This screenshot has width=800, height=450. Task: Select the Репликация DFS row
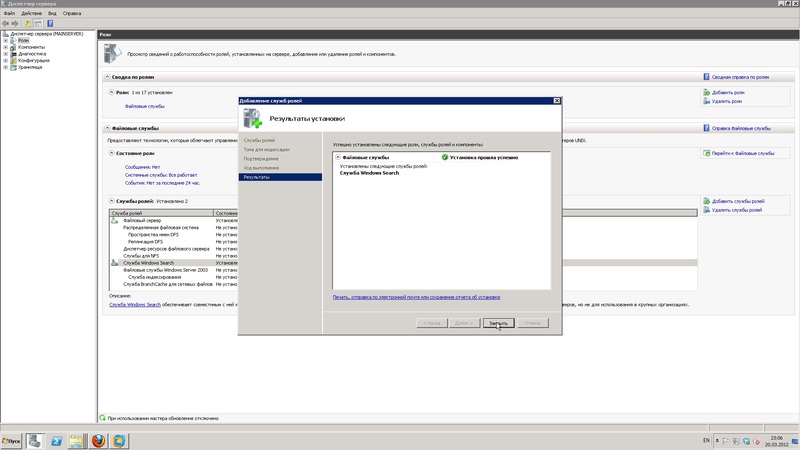coord(145,242)
